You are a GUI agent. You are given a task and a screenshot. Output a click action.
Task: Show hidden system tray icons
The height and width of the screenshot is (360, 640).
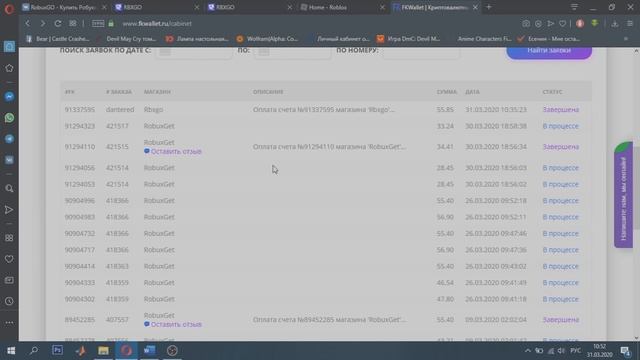528,350
